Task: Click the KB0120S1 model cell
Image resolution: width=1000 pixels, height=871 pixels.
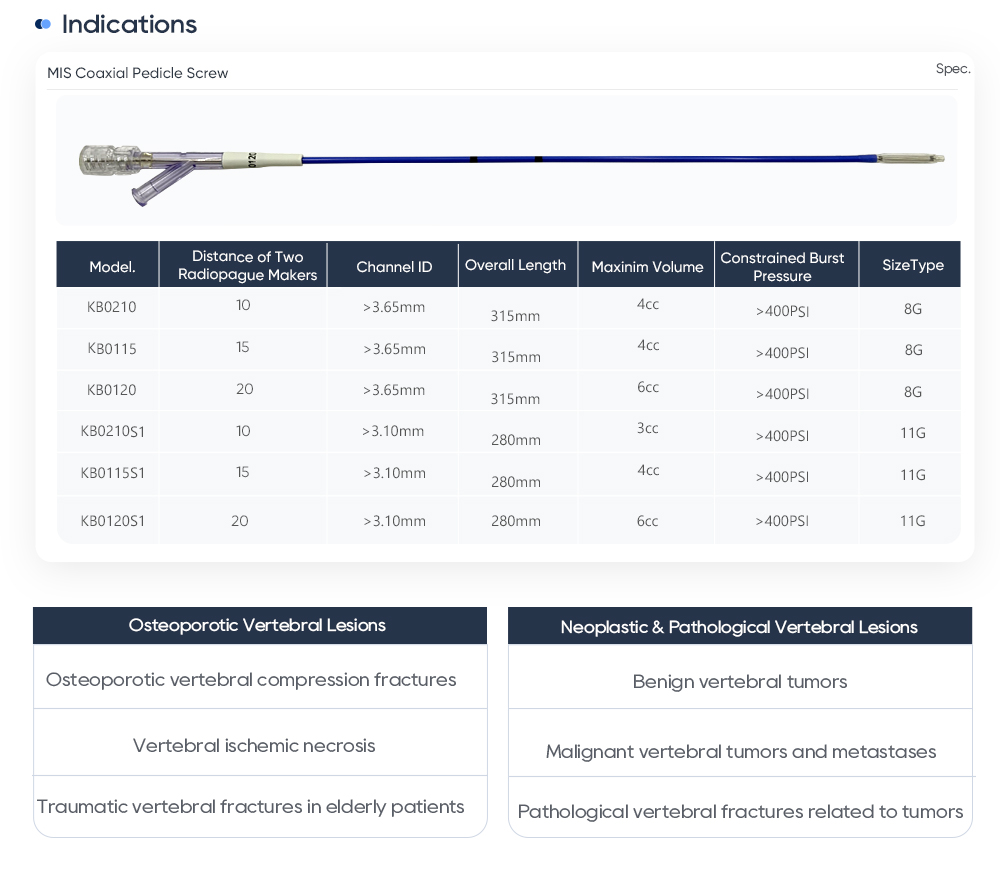Action: click(113, 521)
